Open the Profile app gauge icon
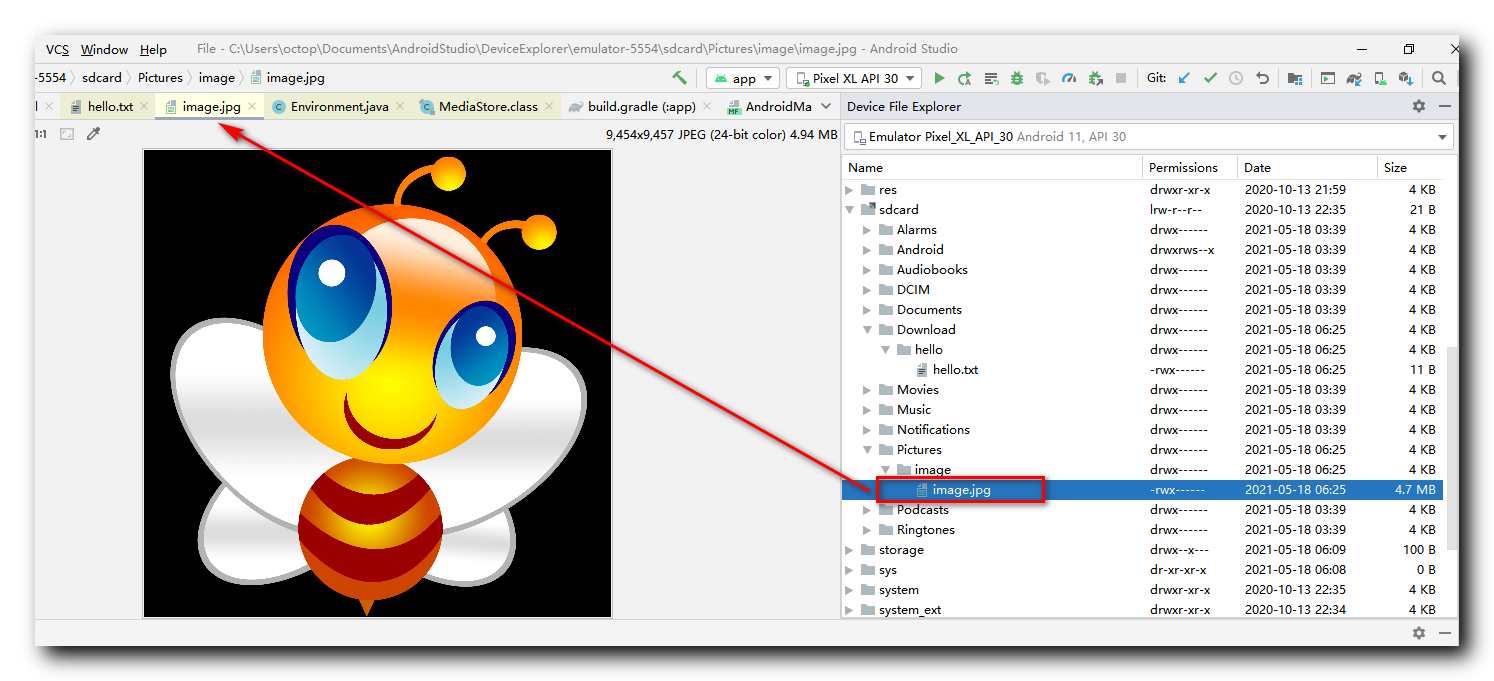 (1069, 77)
